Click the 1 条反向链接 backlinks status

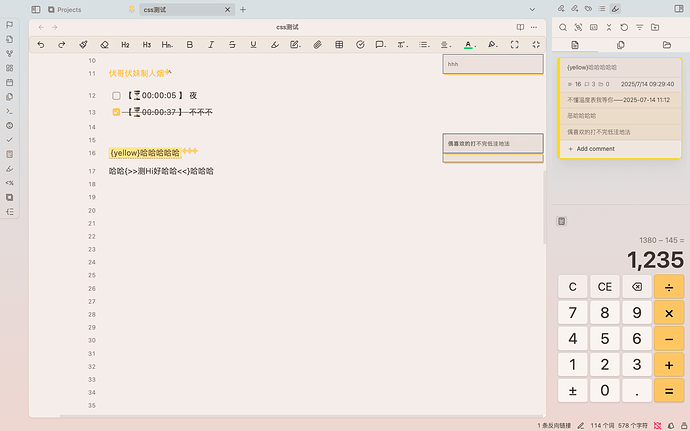[554, 425]
